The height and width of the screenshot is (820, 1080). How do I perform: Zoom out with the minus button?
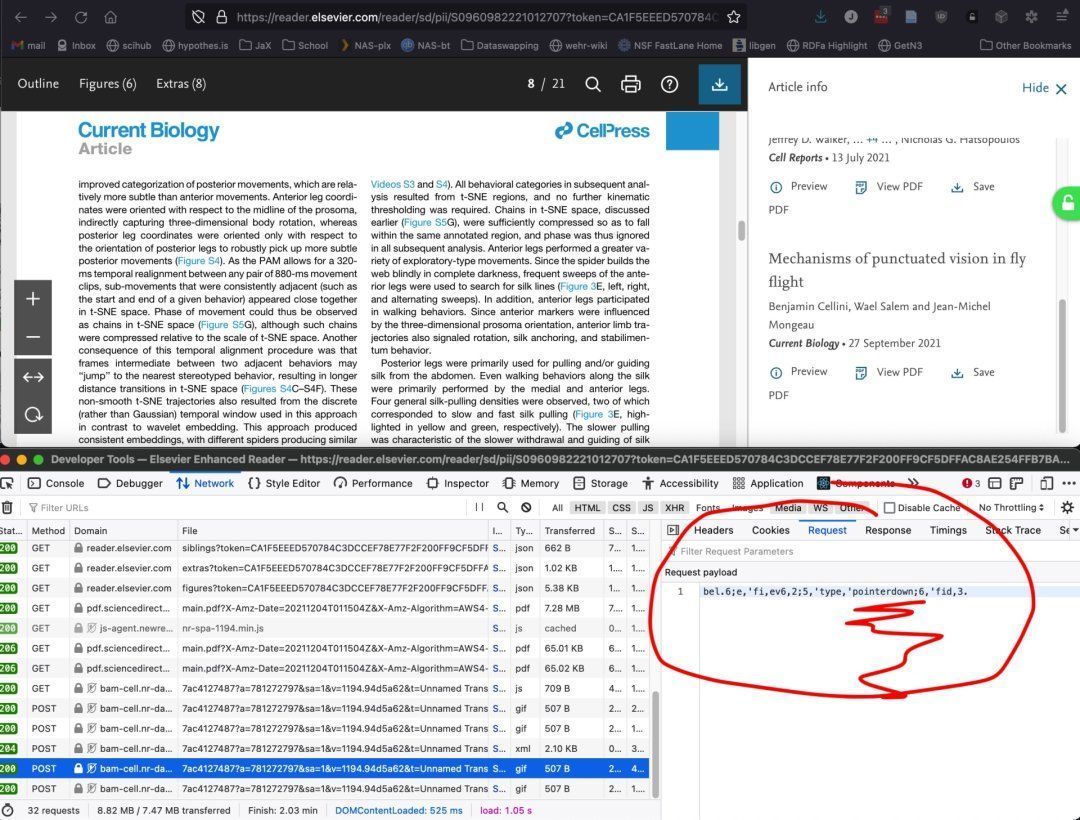point(33,337)
